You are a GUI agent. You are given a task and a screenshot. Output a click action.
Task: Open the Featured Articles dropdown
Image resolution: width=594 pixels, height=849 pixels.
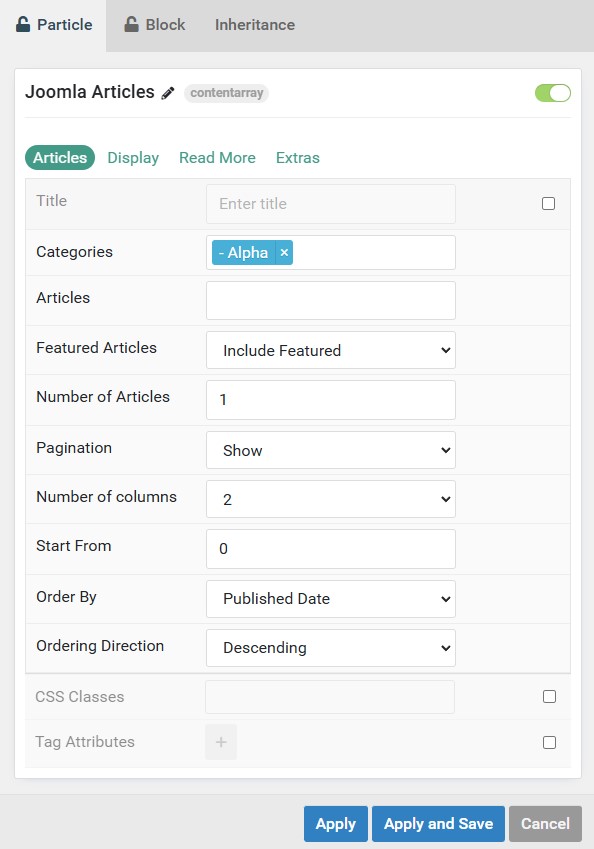pyautogui.click(x=331, y=350)
